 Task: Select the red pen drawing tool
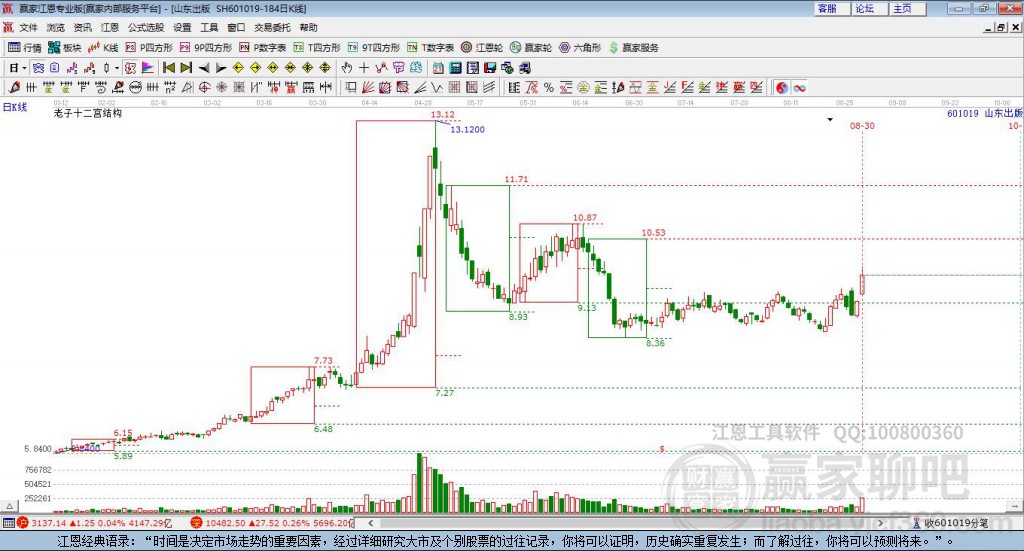click(x=14, y=87)
